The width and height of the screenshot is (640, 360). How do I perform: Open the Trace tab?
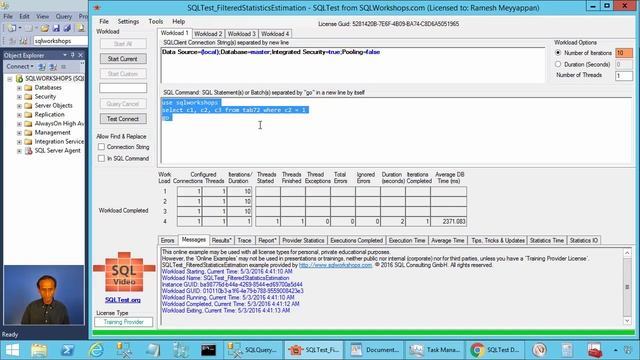(244, 240)
